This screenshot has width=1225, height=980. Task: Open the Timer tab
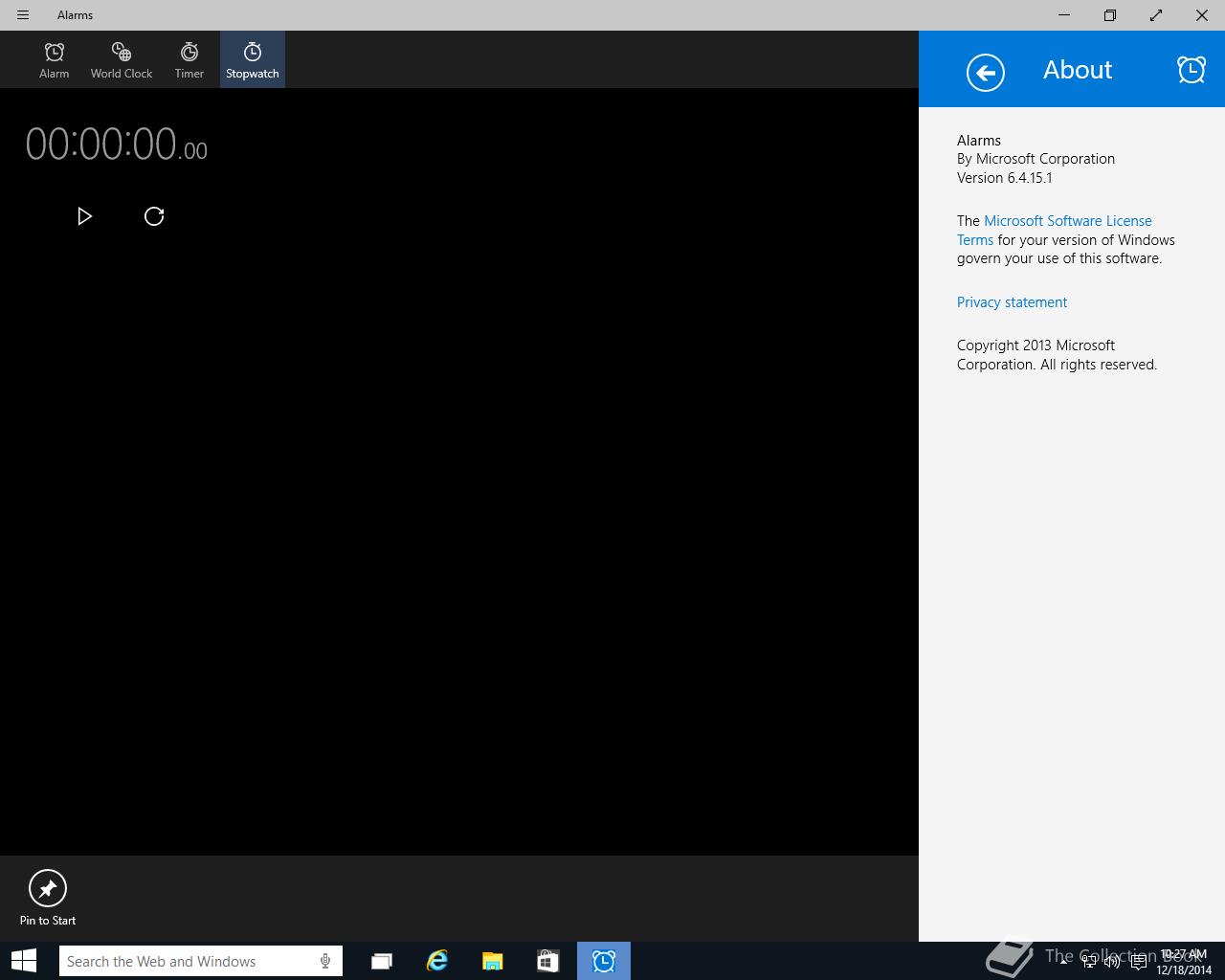tap(189, 59)
